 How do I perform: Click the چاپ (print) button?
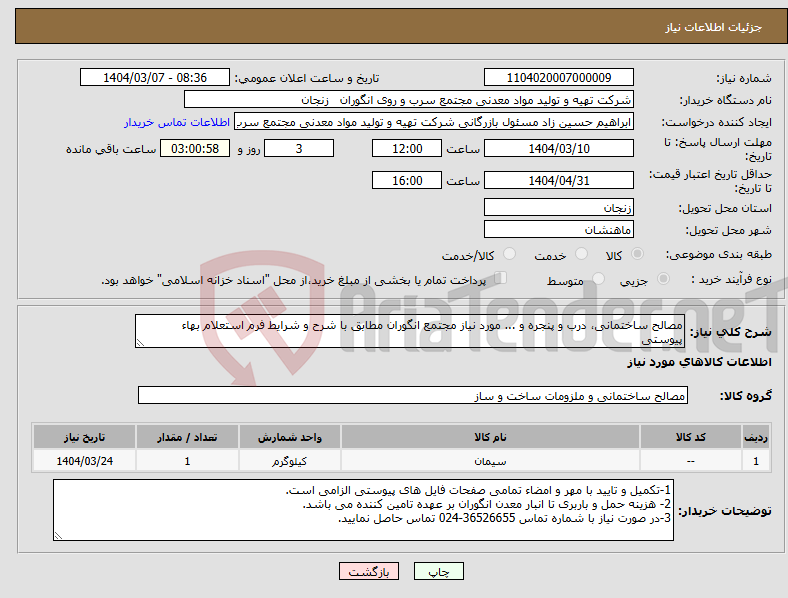pos(438,571)
